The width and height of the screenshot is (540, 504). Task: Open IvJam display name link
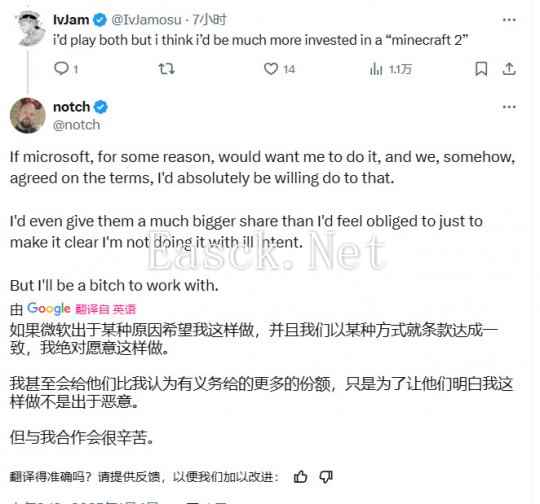coord(71,20)
